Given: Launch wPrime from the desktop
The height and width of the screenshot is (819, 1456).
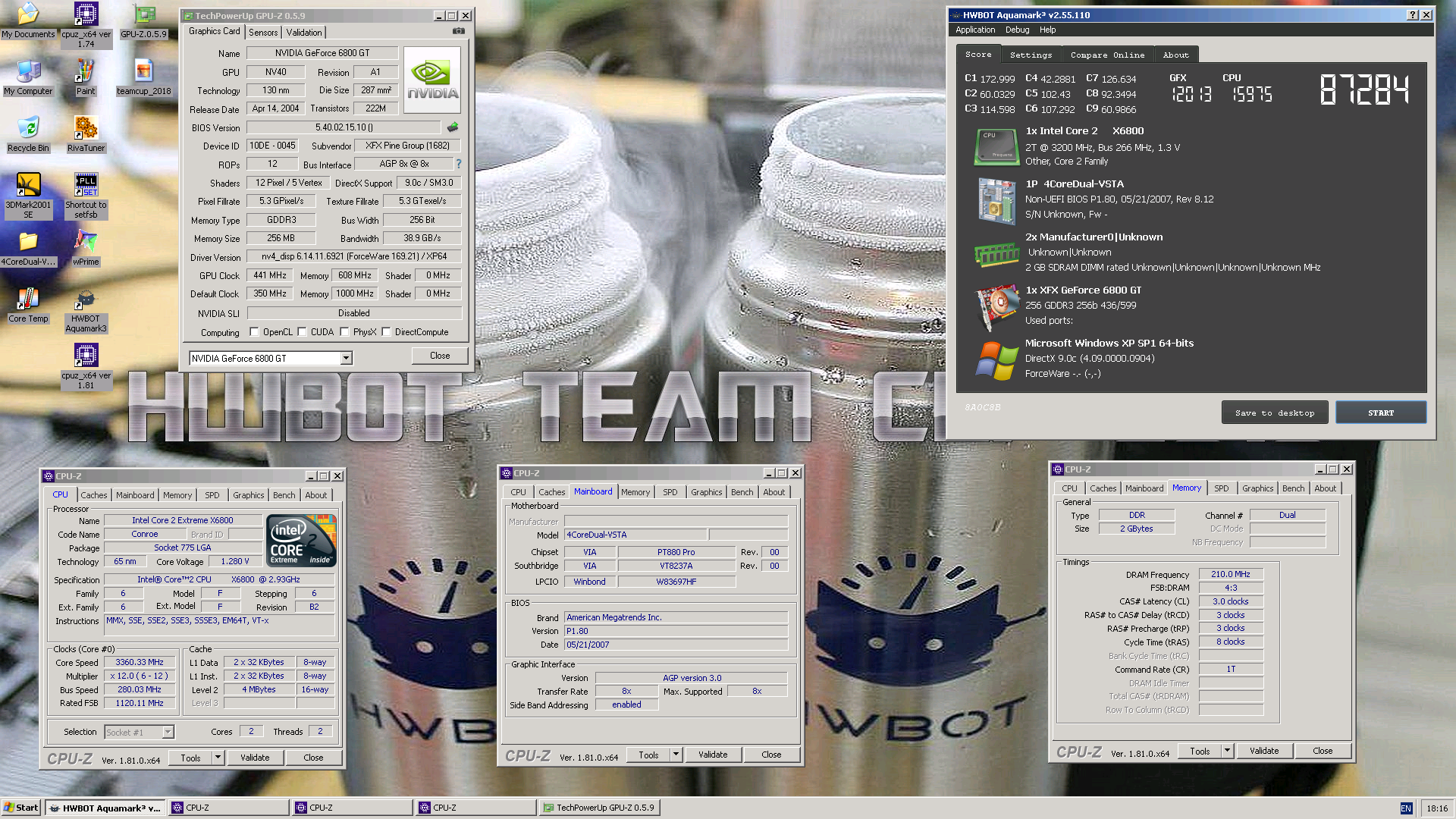Looking at the screenshot, I should click(x=86, y=248).
